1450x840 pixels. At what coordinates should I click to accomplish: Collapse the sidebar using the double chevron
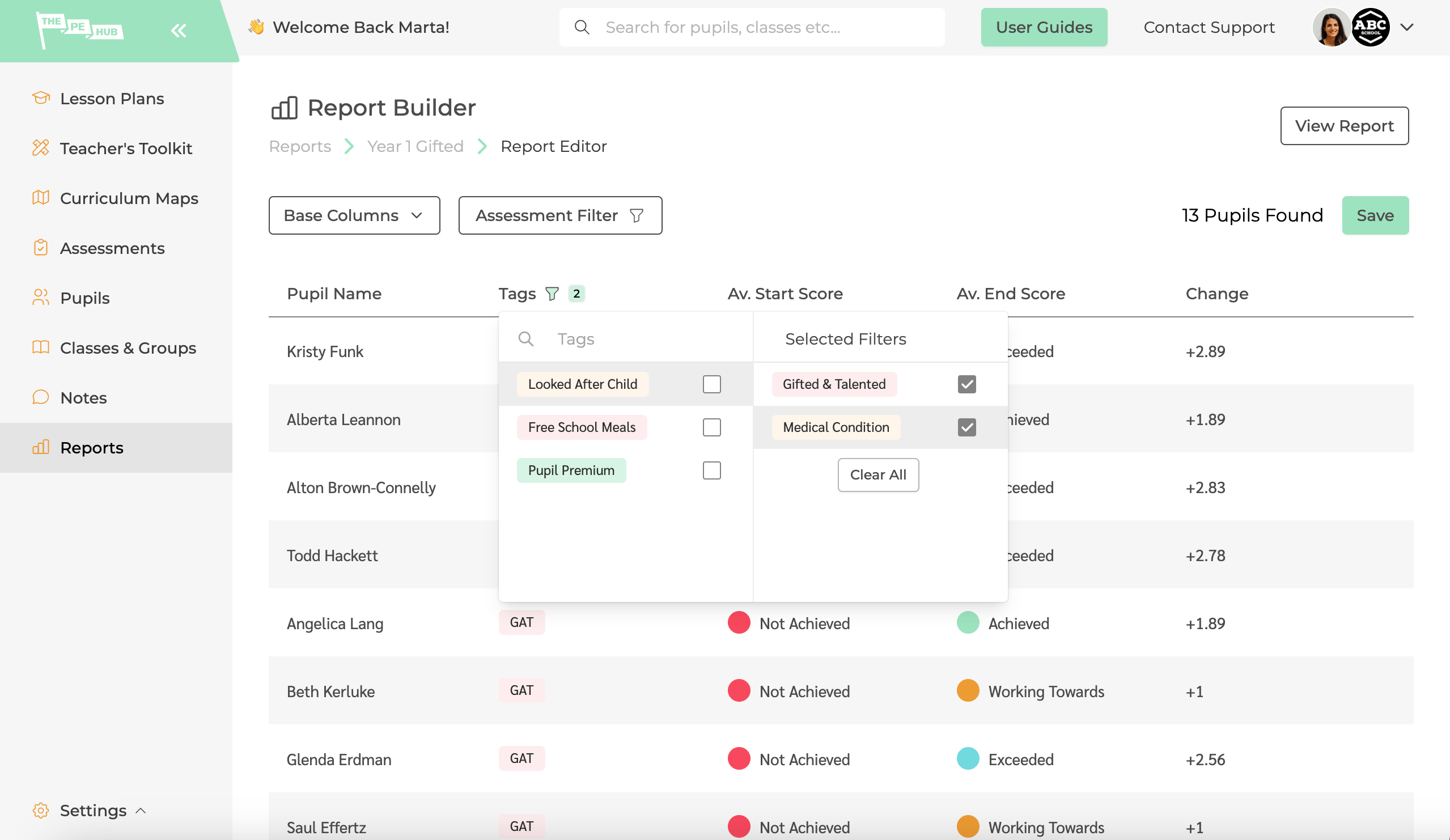click(179, 30)
